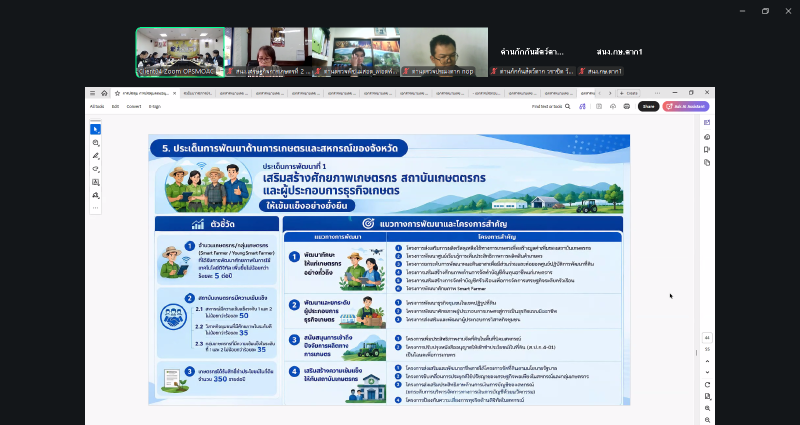Click the rotate page icon
800x425 pixels.
click(x=707, y=385)
